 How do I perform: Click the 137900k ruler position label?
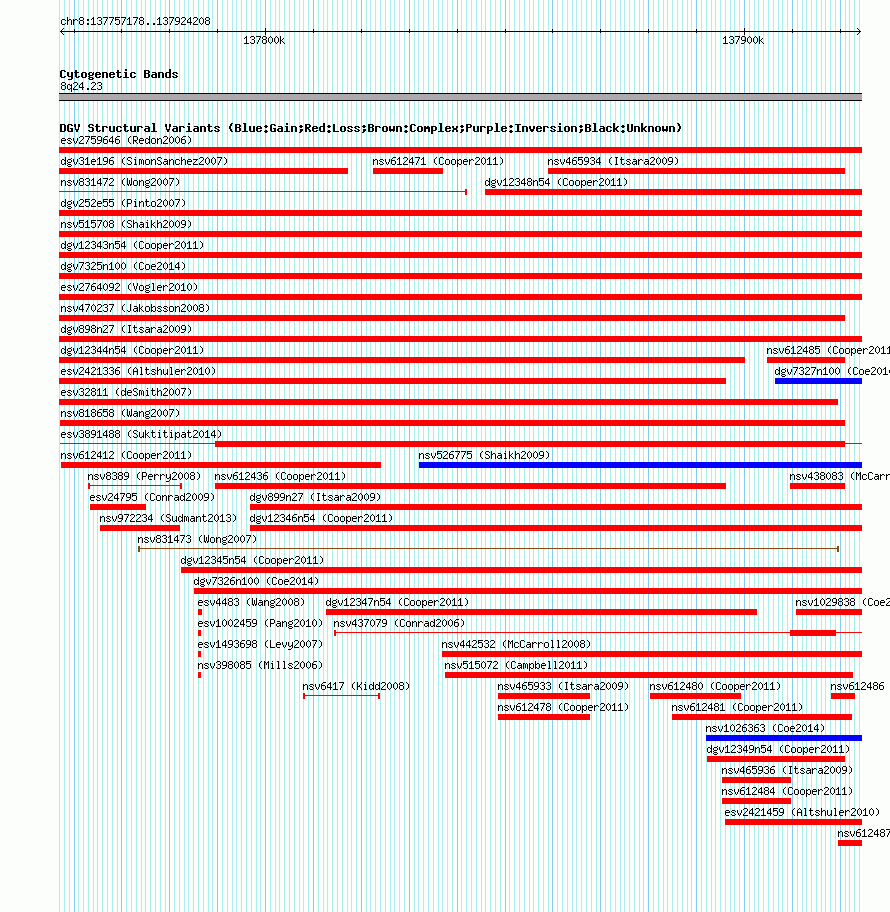click(x=743, y=40)
